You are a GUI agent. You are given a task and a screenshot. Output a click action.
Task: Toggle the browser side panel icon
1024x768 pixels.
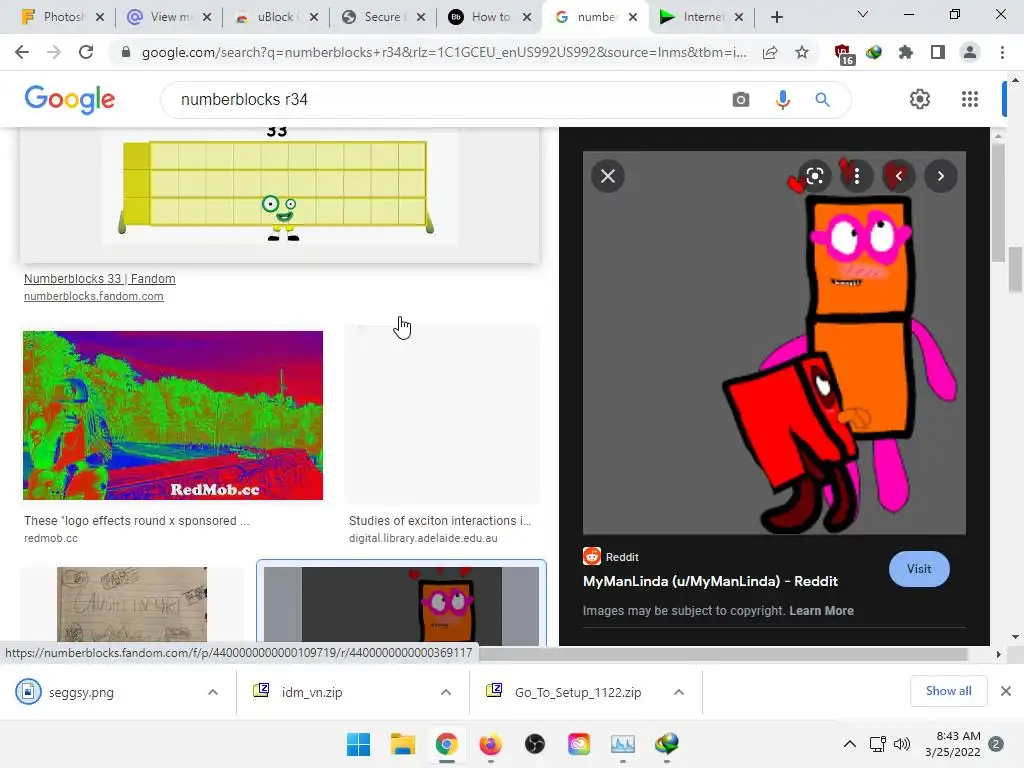[938, 52]
